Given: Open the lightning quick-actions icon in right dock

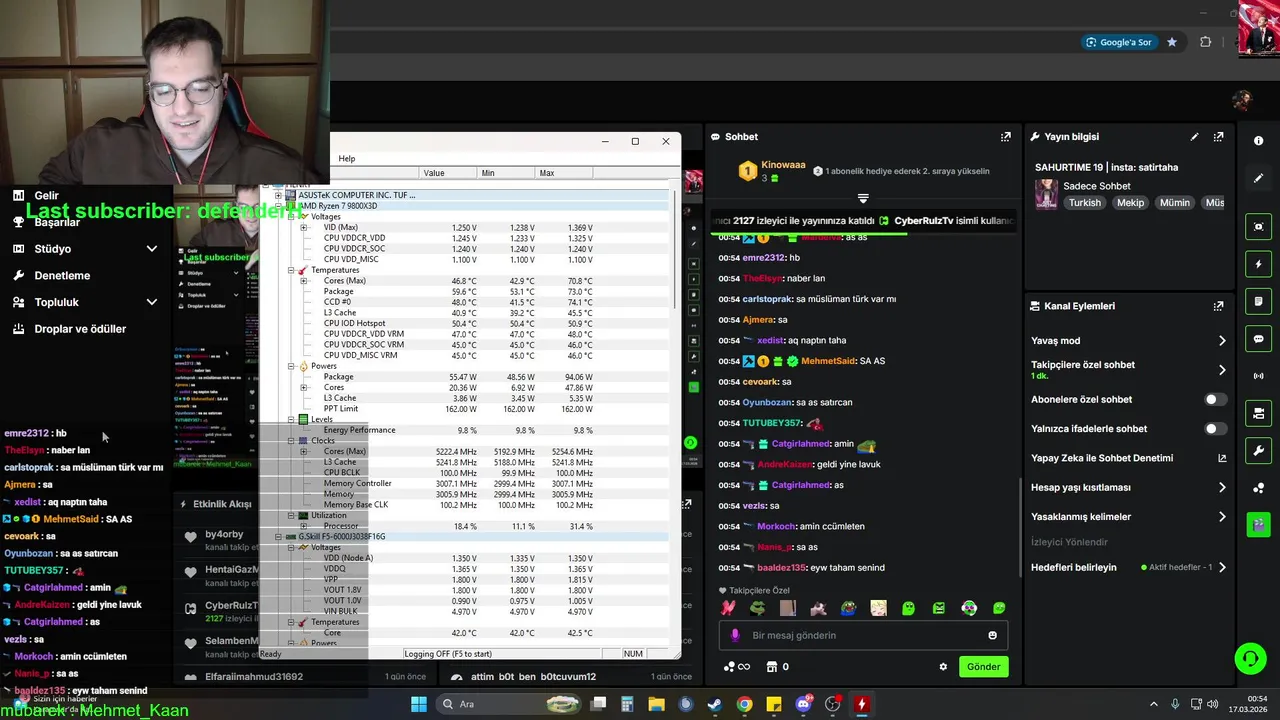Looking at the screenshot, I should 1258,265.
